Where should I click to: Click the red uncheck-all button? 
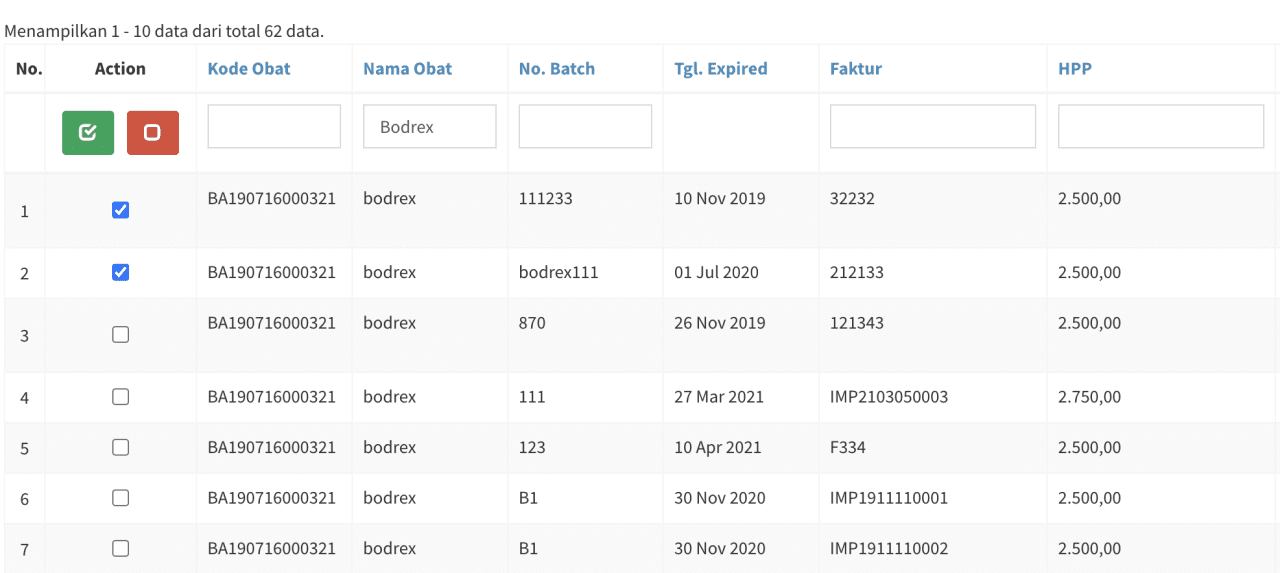pyautogui.click(x=153, y=133)
